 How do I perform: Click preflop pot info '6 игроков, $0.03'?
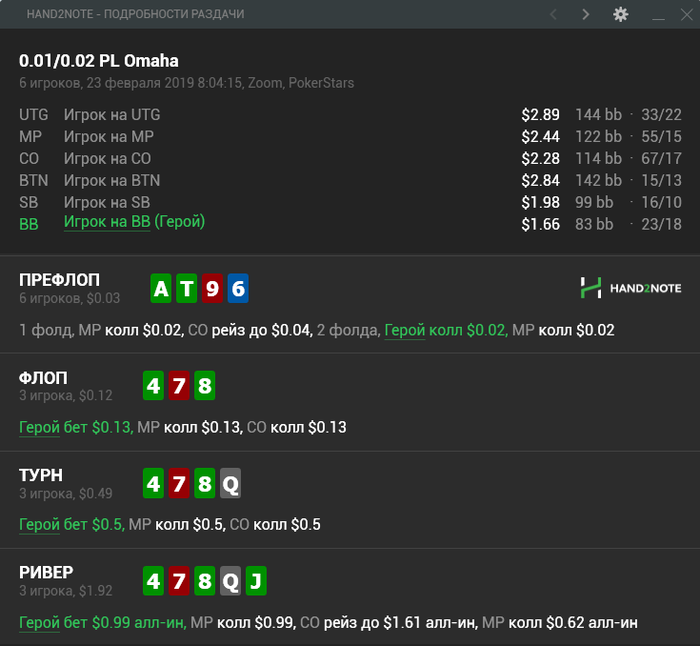pos(70,298)
